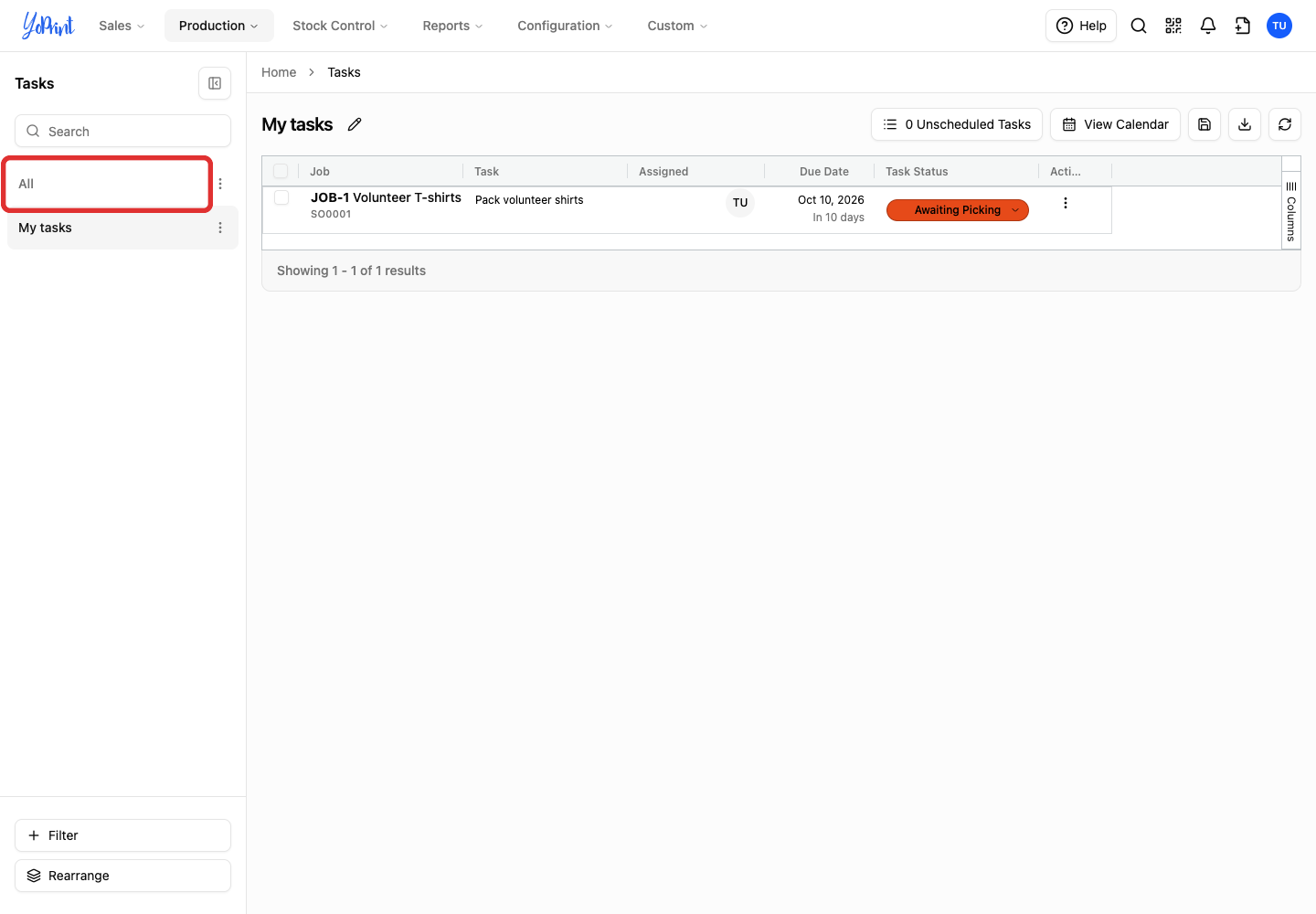Open 0 Unscheduled Tasks list
Image resolution: width=1316 pixels, height=914 pixels.
[x=957, y=124]
